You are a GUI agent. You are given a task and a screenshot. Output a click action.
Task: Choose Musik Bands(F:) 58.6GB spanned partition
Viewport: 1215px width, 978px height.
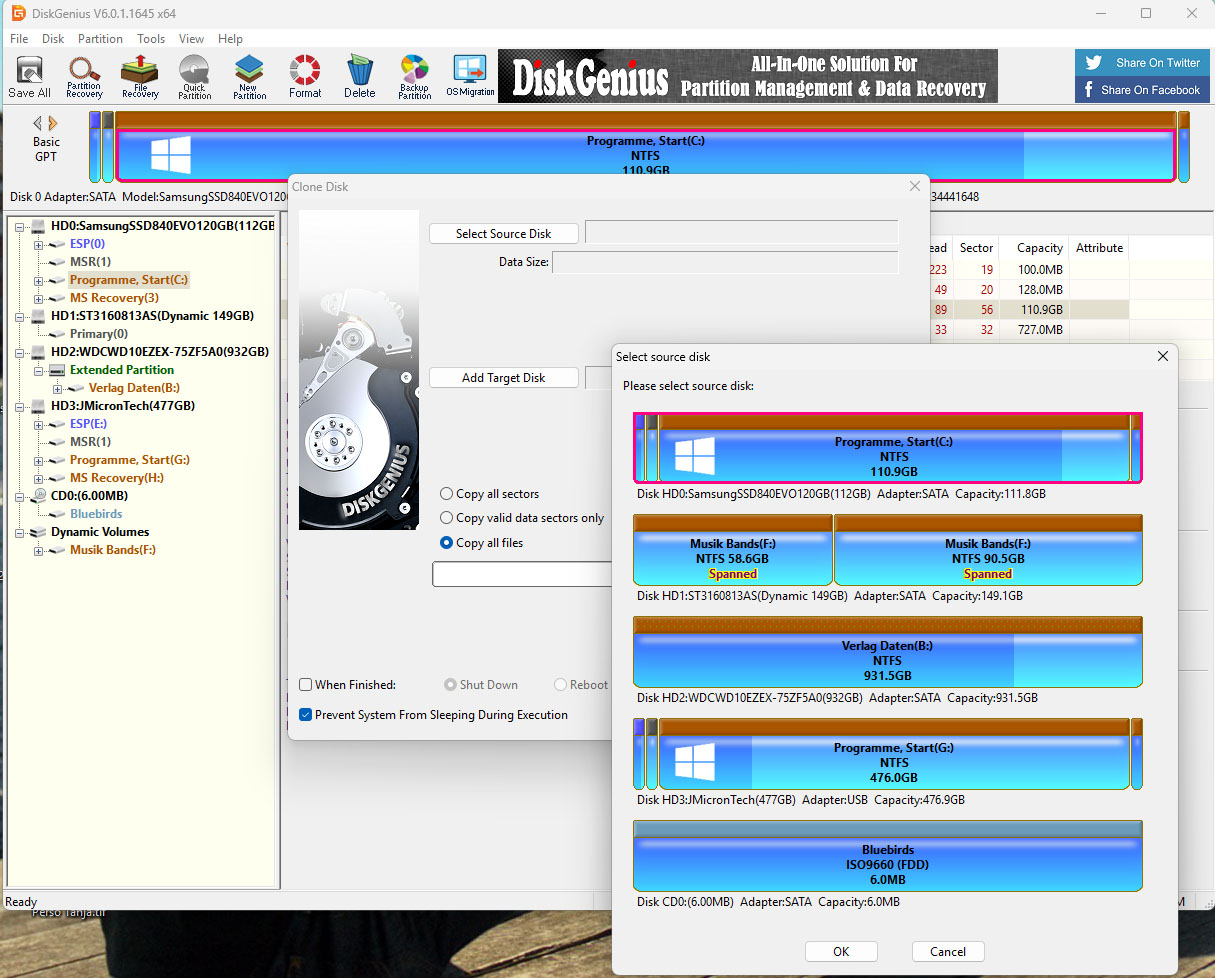coord(733,550)
